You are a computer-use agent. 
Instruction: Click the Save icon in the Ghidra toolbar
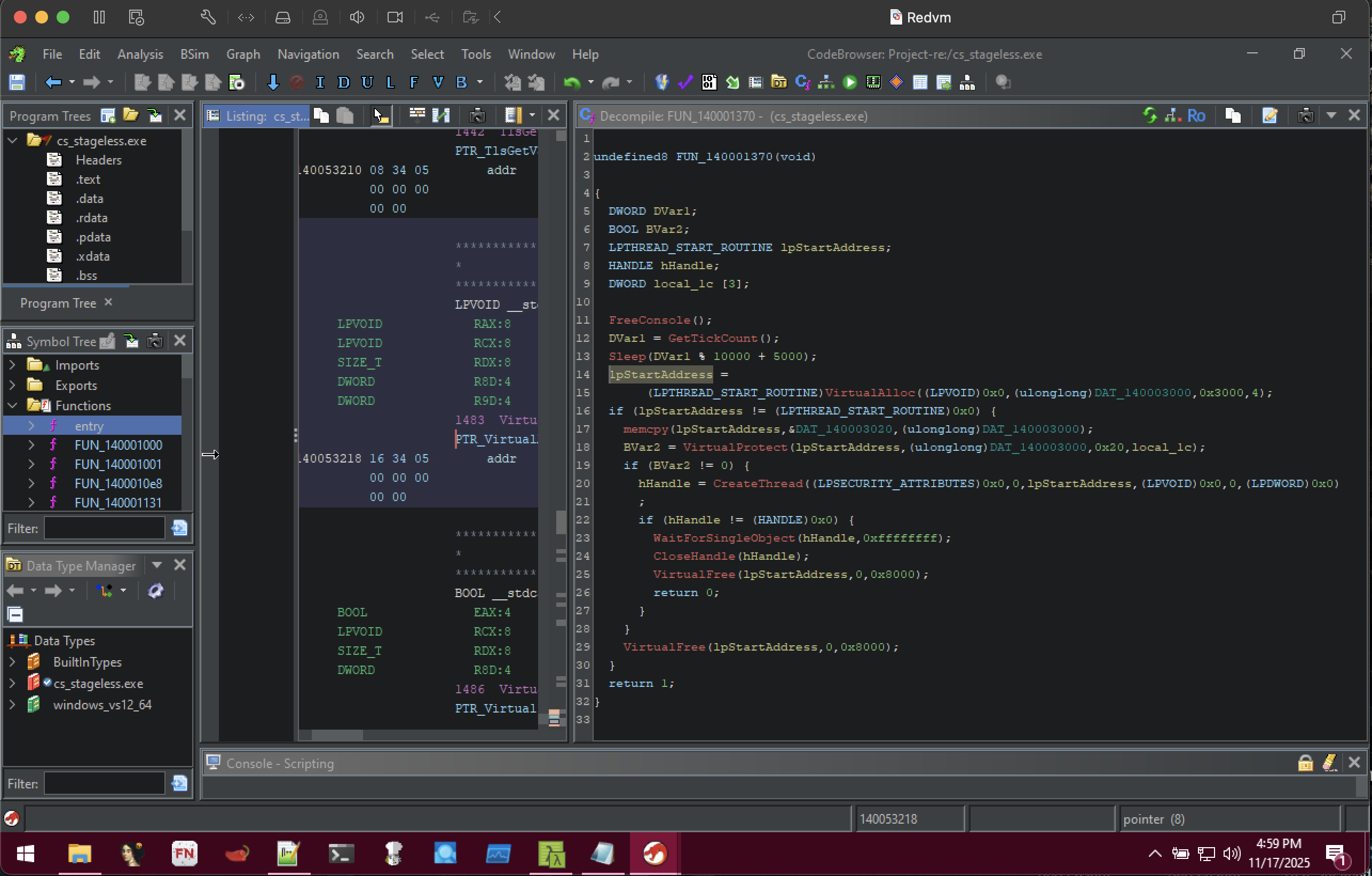[17, 83]
